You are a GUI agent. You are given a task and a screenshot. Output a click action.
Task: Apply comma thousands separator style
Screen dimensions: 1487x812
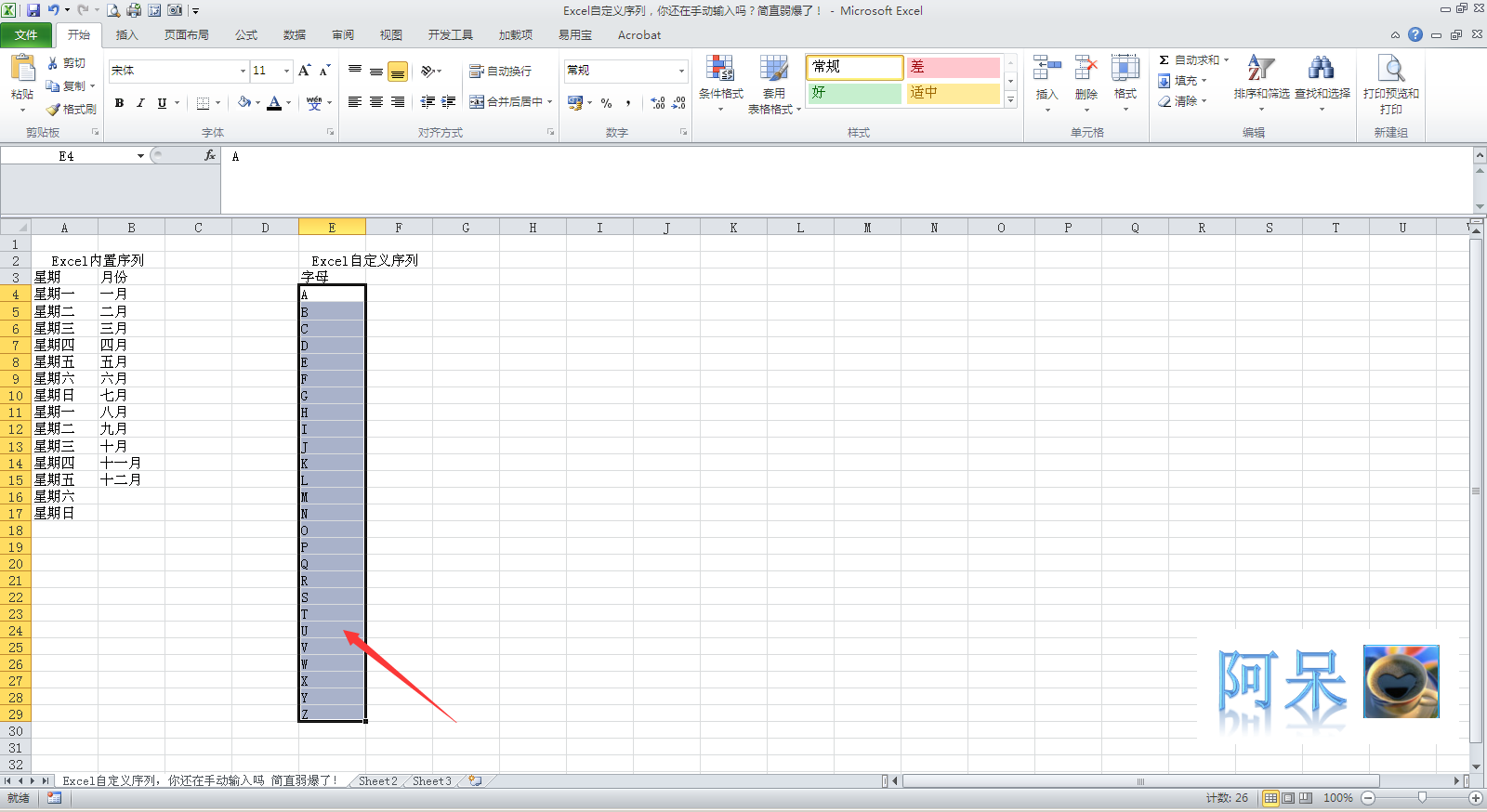click(x=628, y=103)
